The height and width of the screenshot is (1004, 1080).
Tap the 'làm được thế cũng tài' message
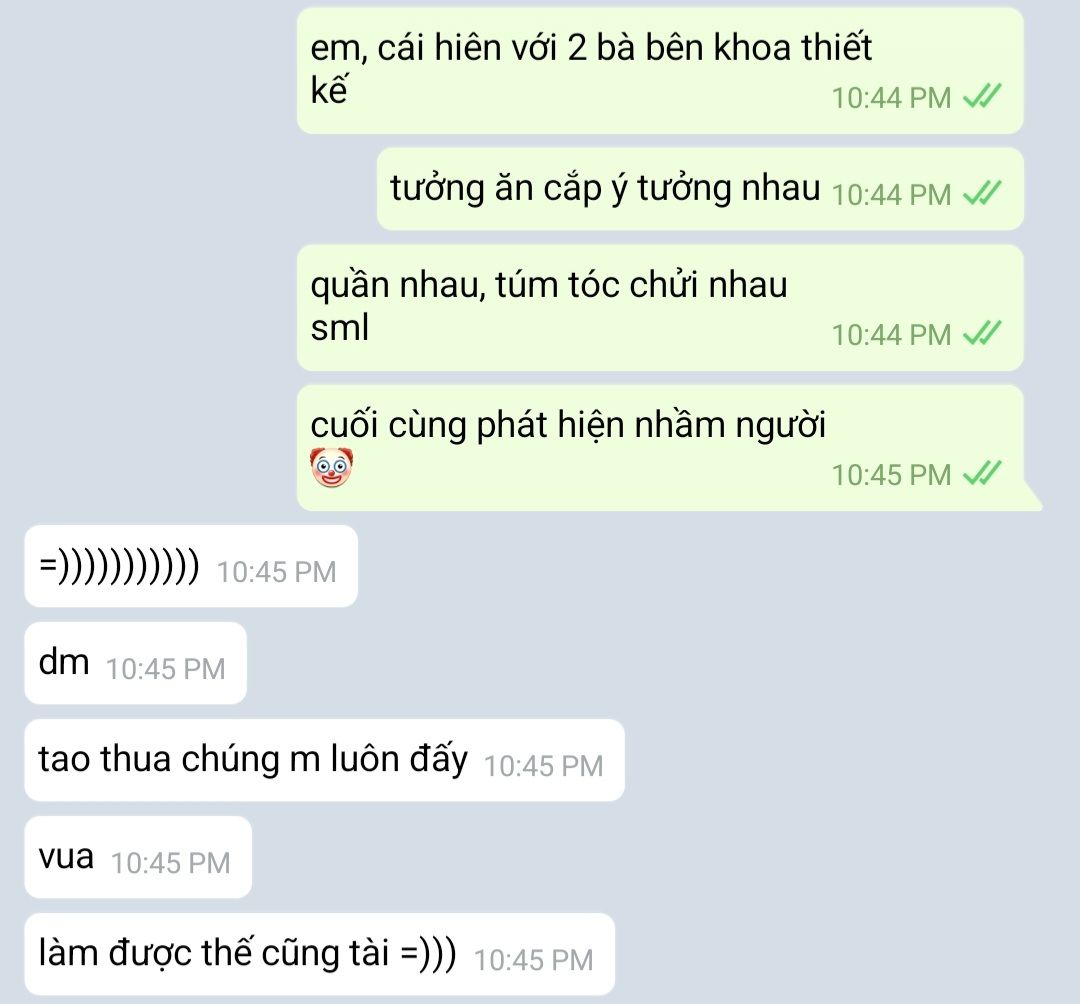click(x=320, y=954)
